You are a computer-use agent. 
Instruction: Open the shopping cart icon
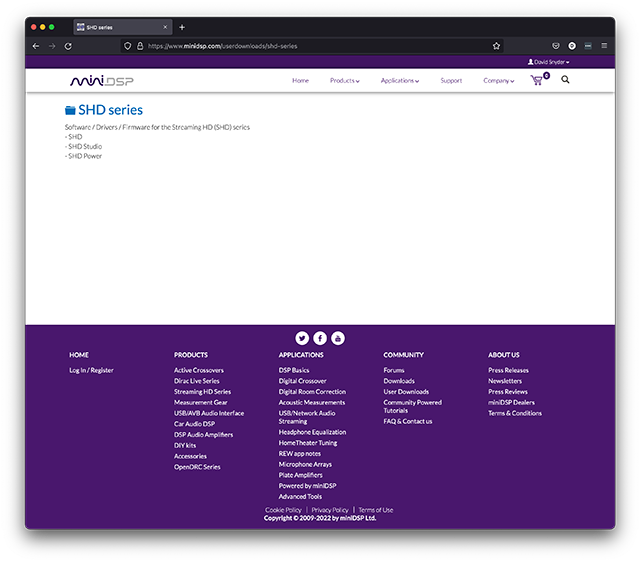(x=537, y=80)
